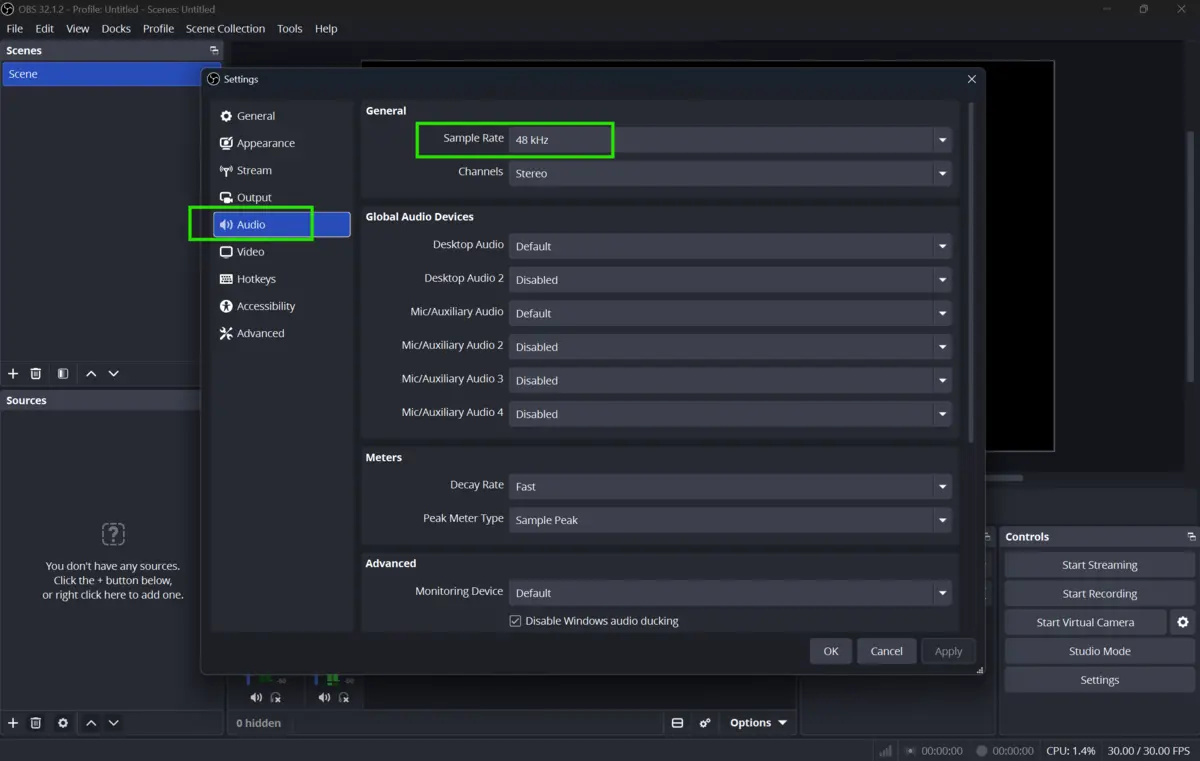Image resolution: width=1200 pixels, height=761 pixels.
Task: Open the Mic/Auxiliary Audio 3 dropdown
Action: [730, 380]
